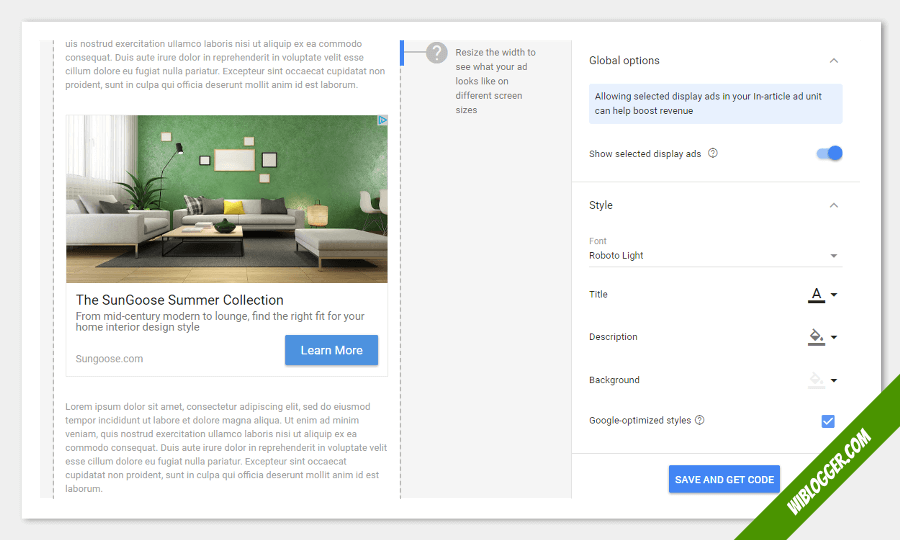900x540 pixels.
Task: Click the ad description 'From mid-century modern' text
Action: tap(220, 321)
